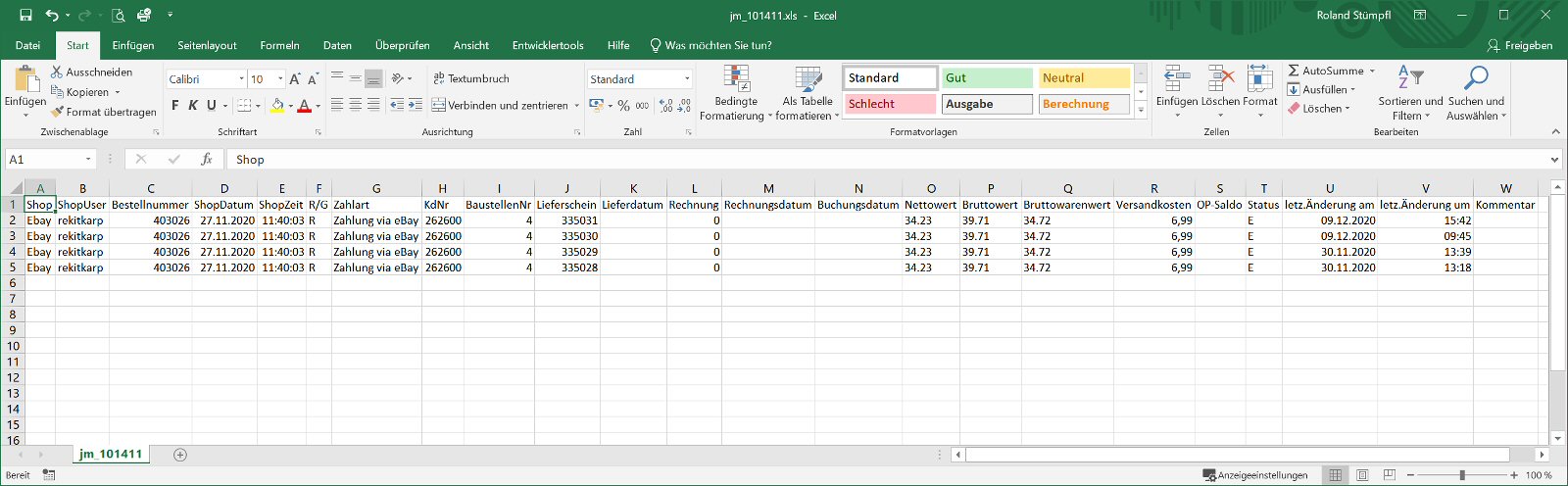
Task: Click Sortieren und Filtern icon
Action: point(1410,77)
